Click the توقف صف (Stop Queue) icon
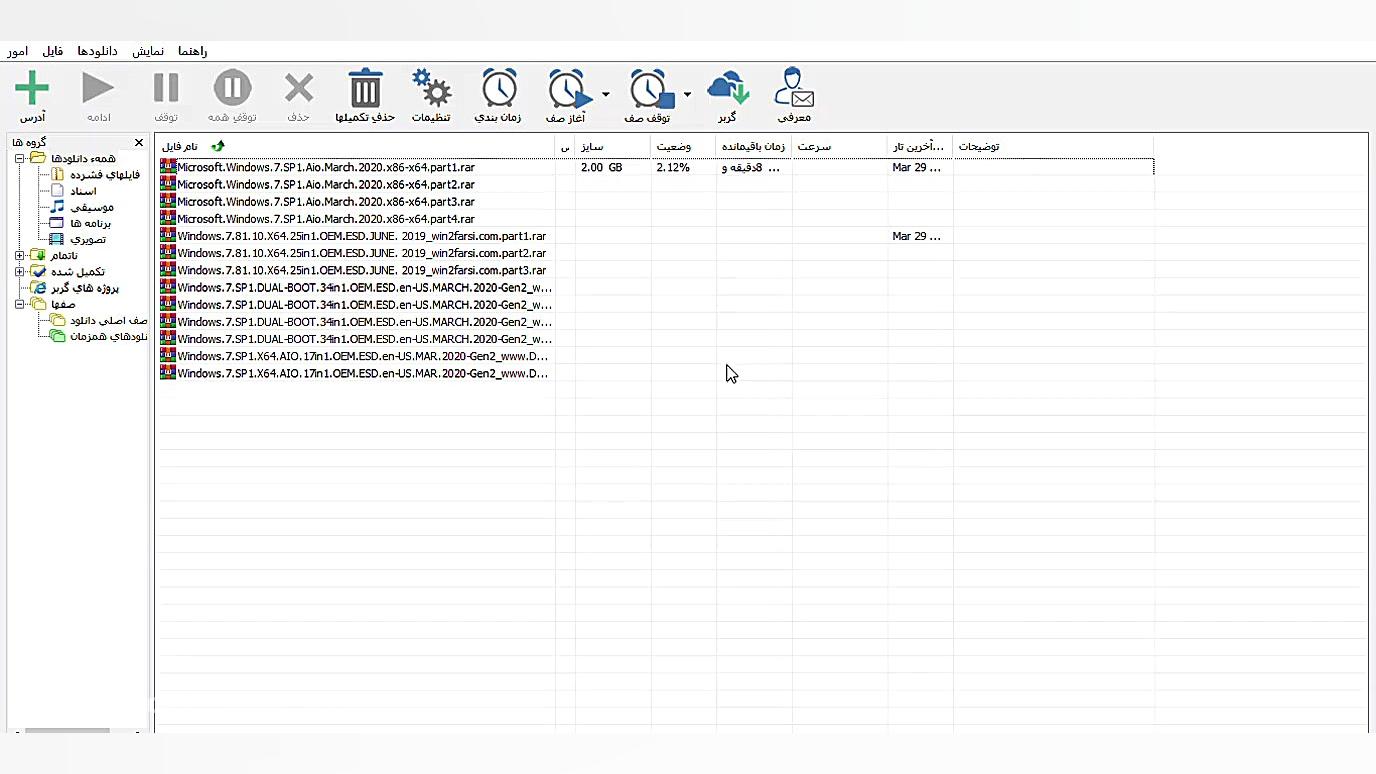Viewport: 1376px width, 774px height. (651, 89)
